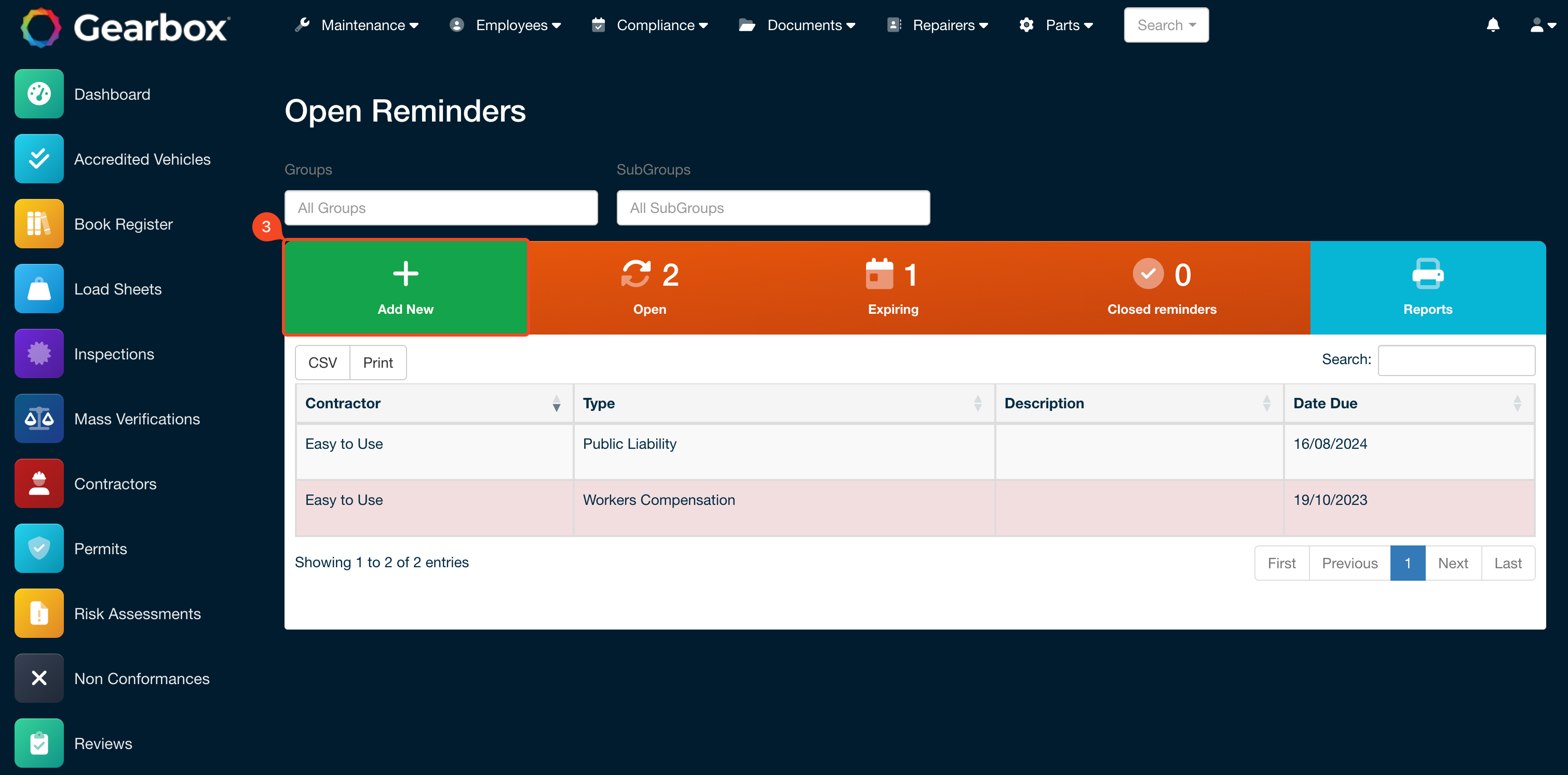Select Inspections in the left sidebar
The width and height of the screenshot is (1568, 775).
tap(114, 353)
